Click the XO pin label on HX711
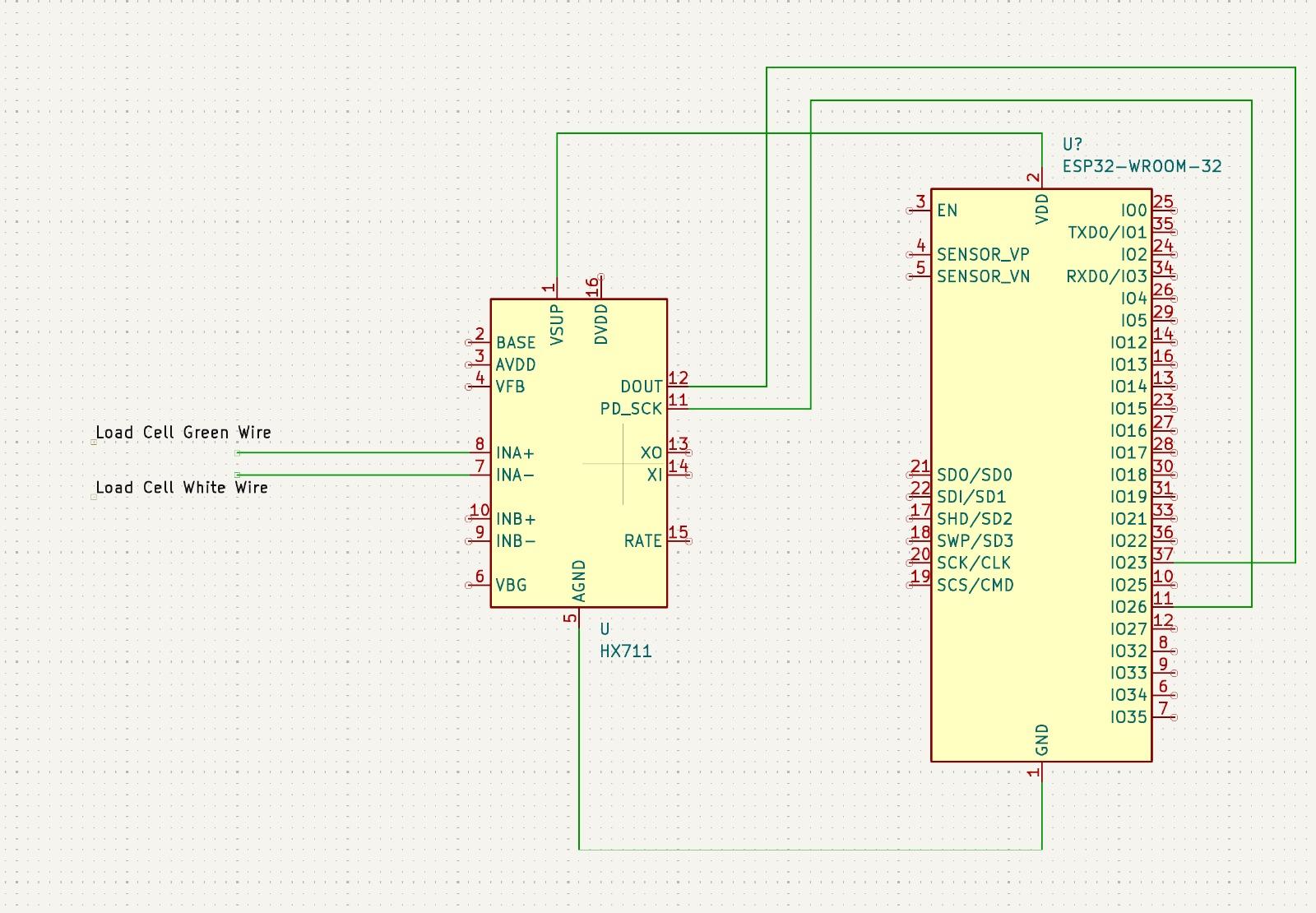The width and height of the screenshot is (1316, 913). (x=651, y=453)
